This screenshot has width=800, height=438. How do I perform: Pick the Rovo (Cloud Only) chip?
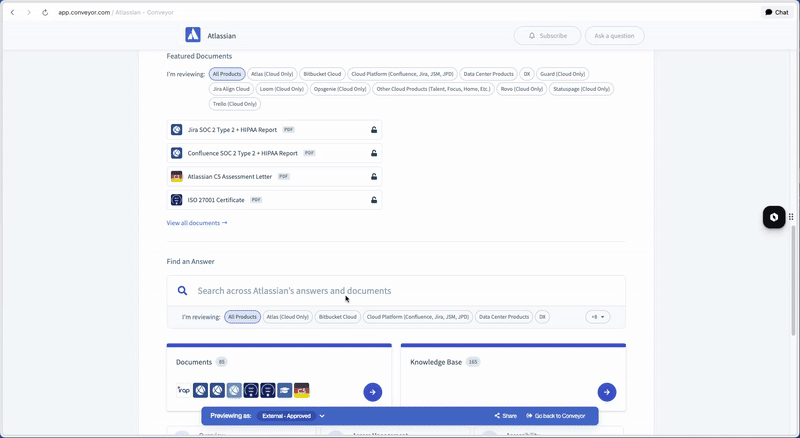[521, 89]
